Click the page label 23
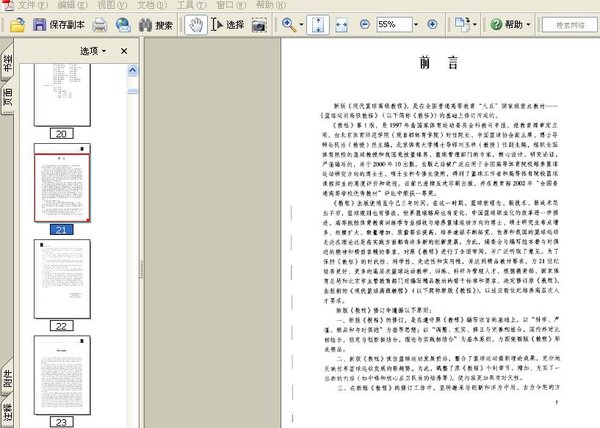The height and width of the screenshot is (428, 600). tap(61, 422)
